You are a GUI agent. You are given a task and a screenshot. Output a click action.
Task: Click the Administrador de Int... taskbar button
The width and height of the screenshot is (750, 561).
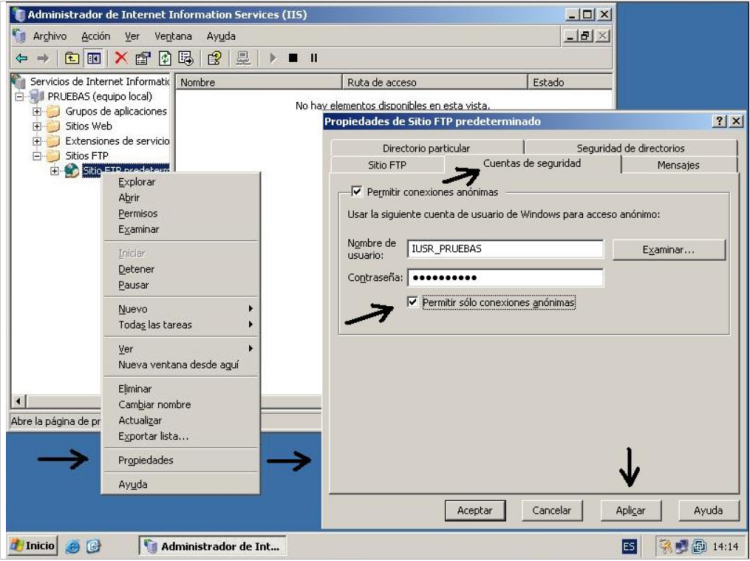(x=213, y=546)
